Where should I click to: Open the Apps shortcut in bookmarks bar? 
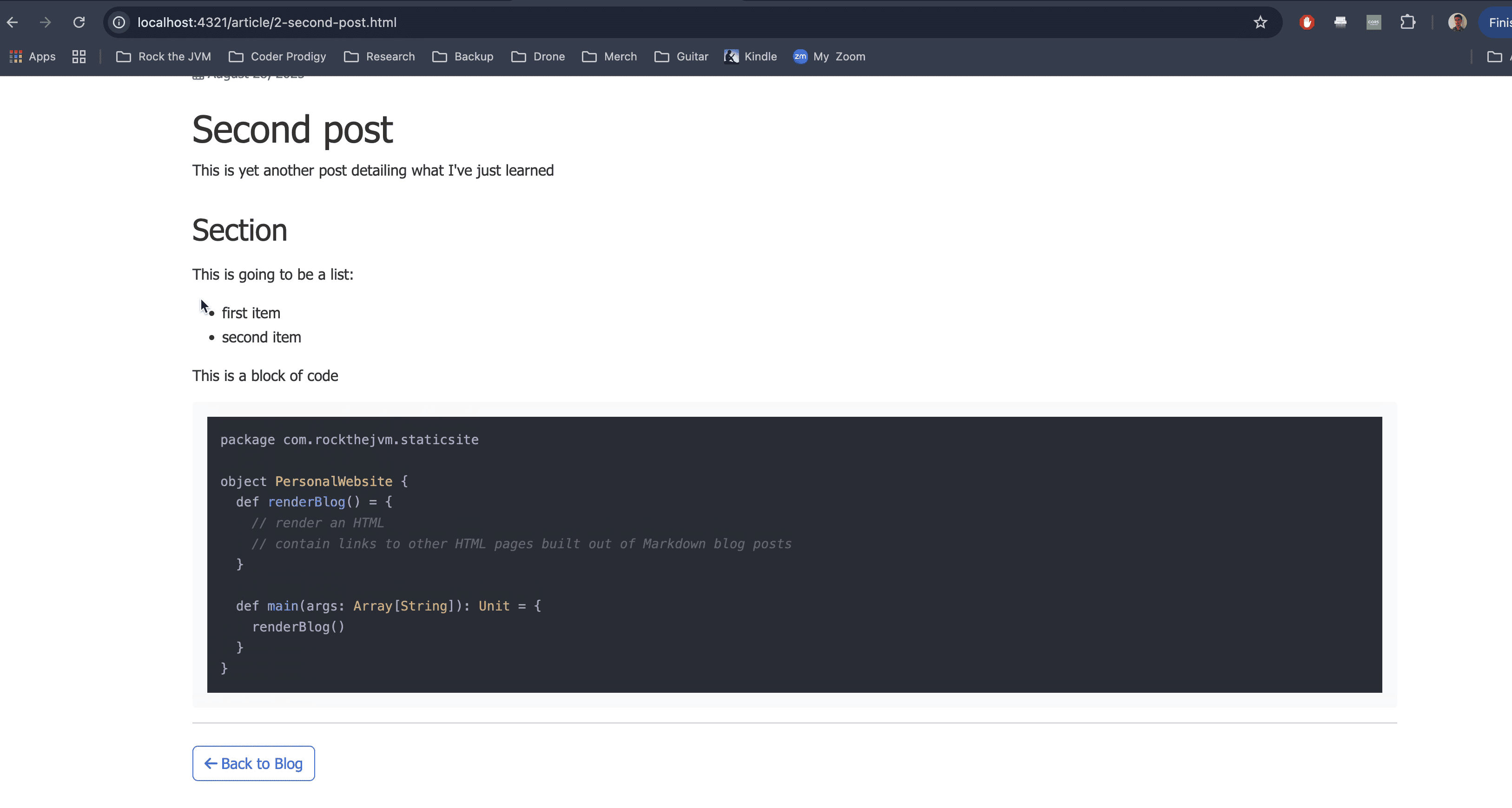pos(33,56)
